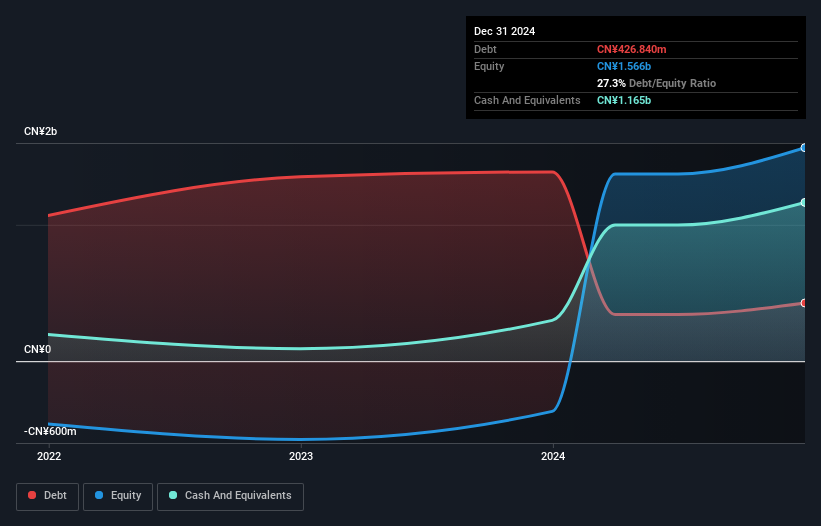Click the -CN¥600m axis label
This screenshot has height=526, width=821.
50,431
